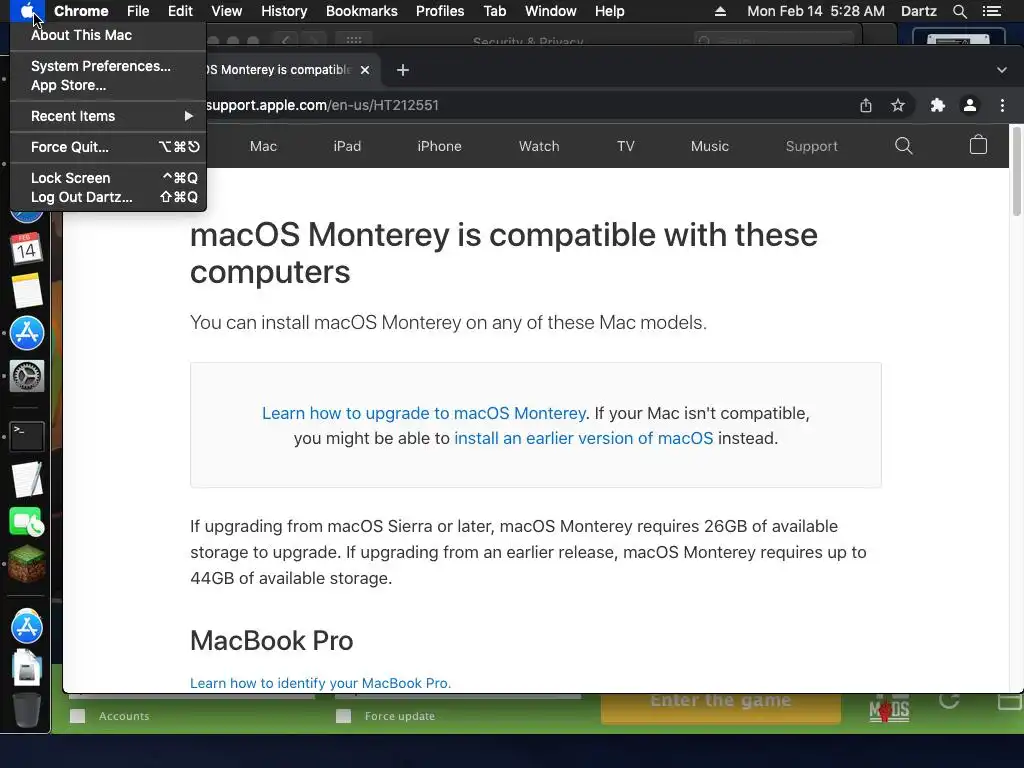Toggle Accounts checkbox in launcher

pos(78,716)
